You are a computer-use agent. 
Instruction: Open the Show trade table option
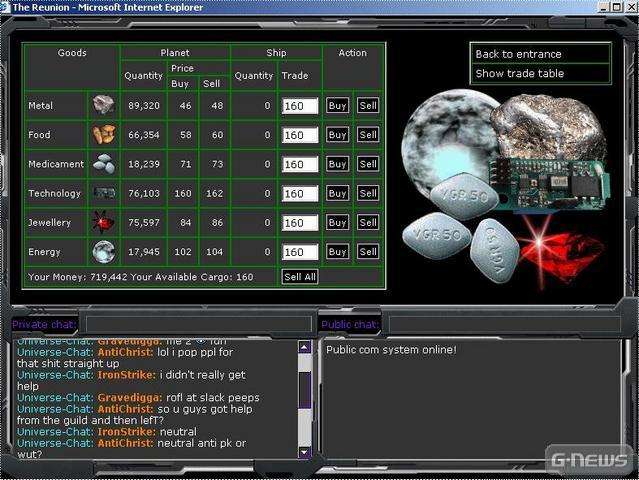click(540, 73)
